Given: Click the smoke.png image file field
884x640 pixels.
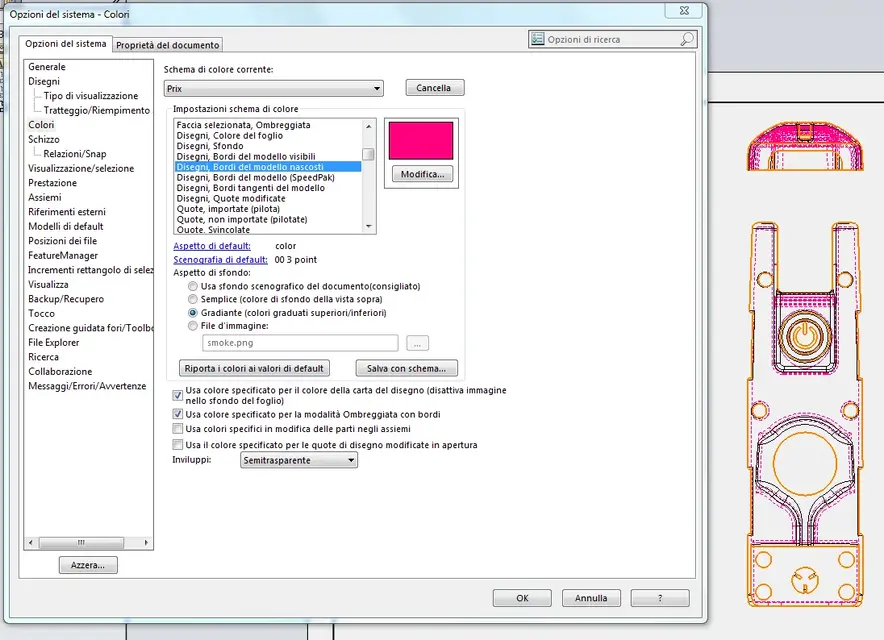Looking at the screenshot, I should click(300, 343).
